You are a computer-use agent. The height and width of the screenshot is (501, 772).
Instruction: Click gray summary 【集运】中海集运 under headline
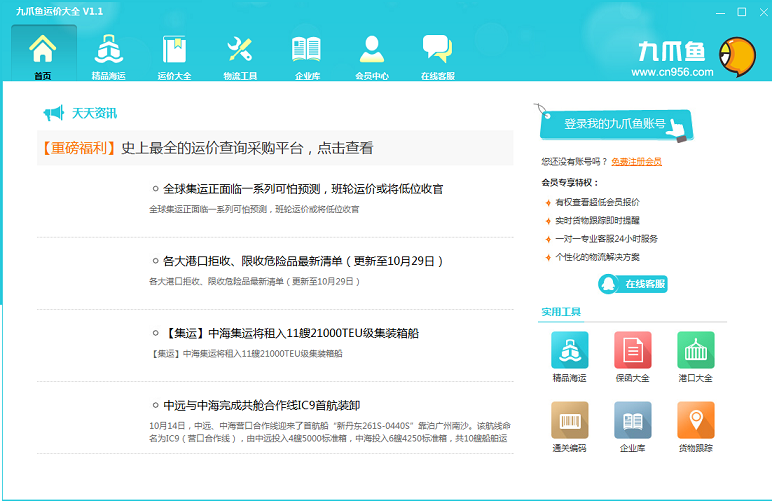pos(246,353)
